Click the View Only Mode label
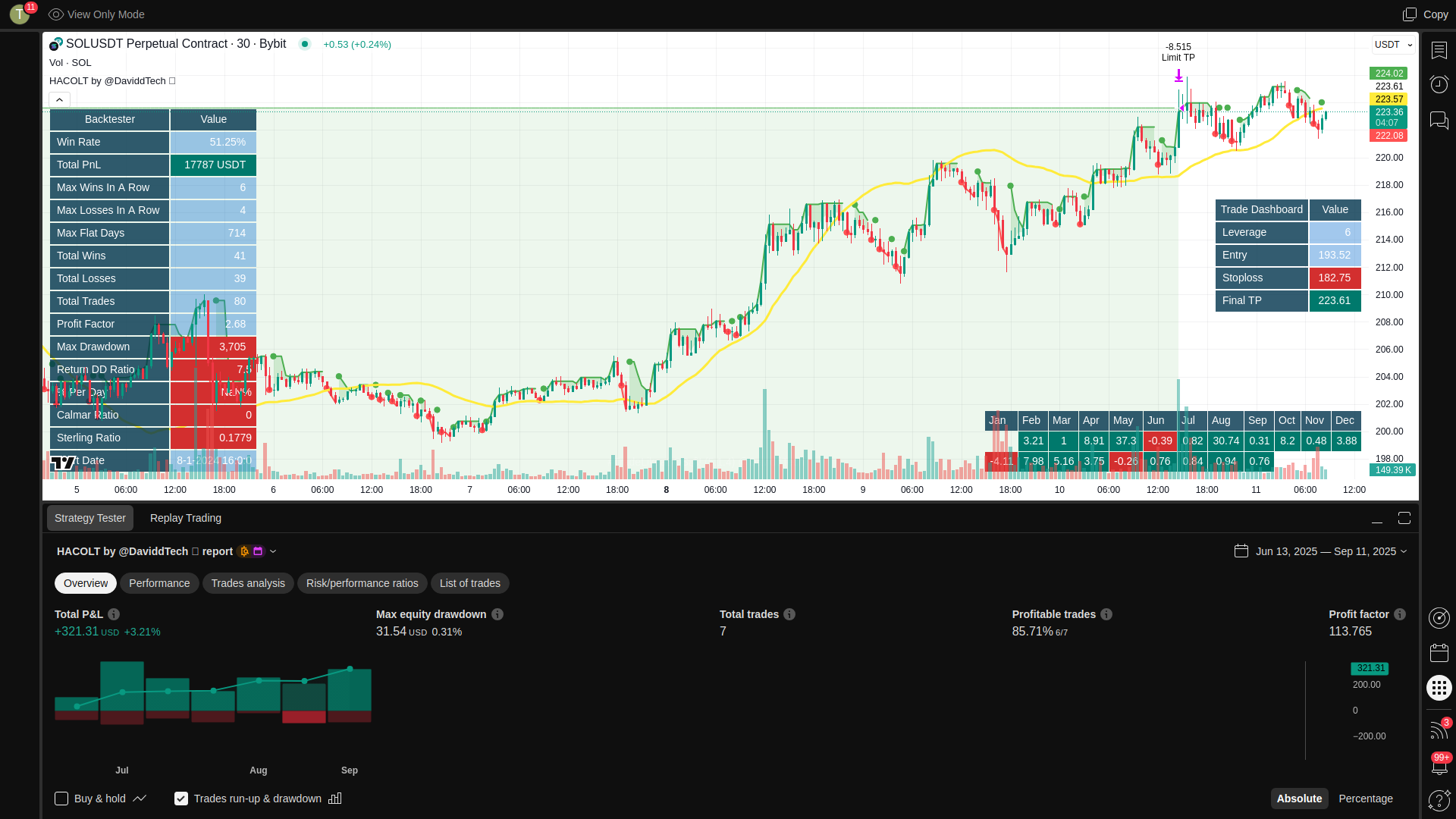This screenshot has height=819, width=1456. [106, 14]
